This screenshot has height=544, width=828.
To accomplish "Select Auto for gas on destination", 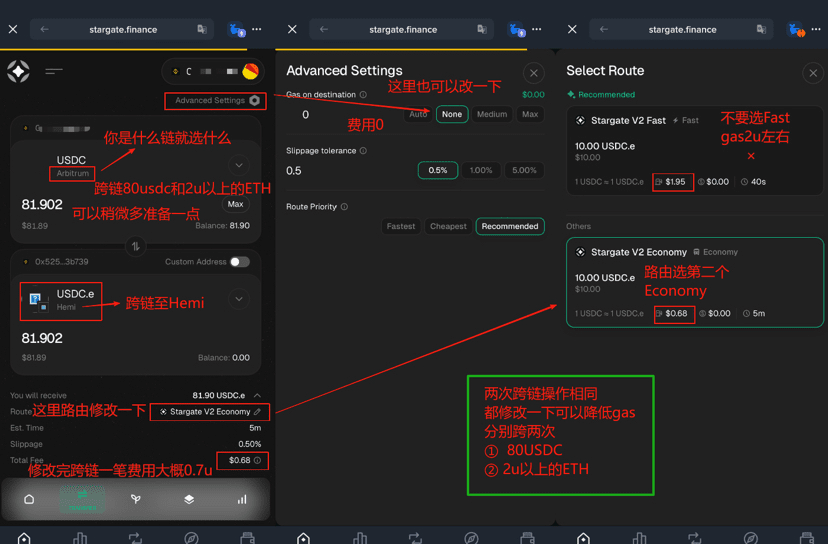I will (418, 114).
